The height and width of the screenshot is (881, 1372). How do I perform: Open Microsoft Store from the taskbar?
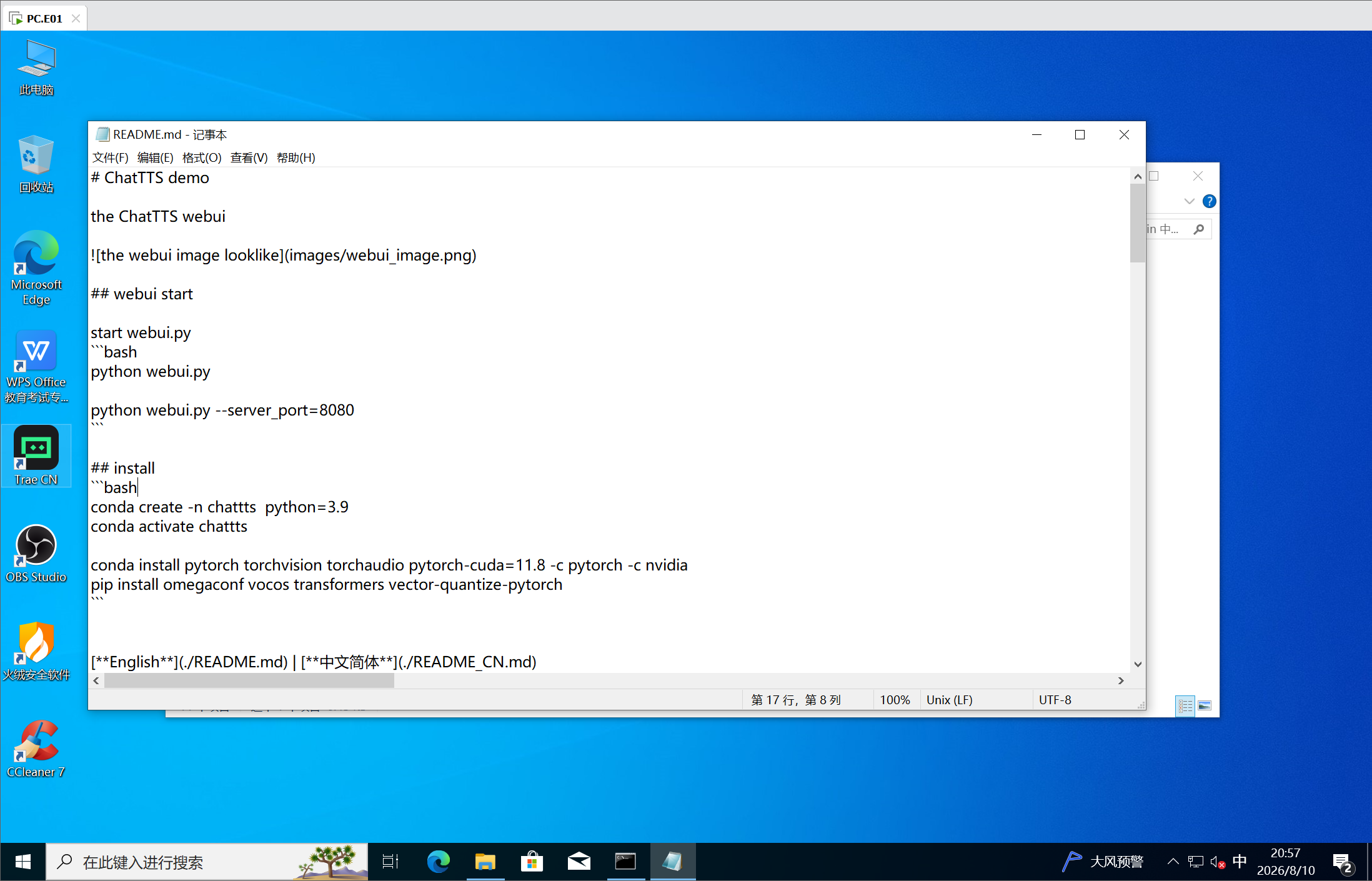pos(532,862)
